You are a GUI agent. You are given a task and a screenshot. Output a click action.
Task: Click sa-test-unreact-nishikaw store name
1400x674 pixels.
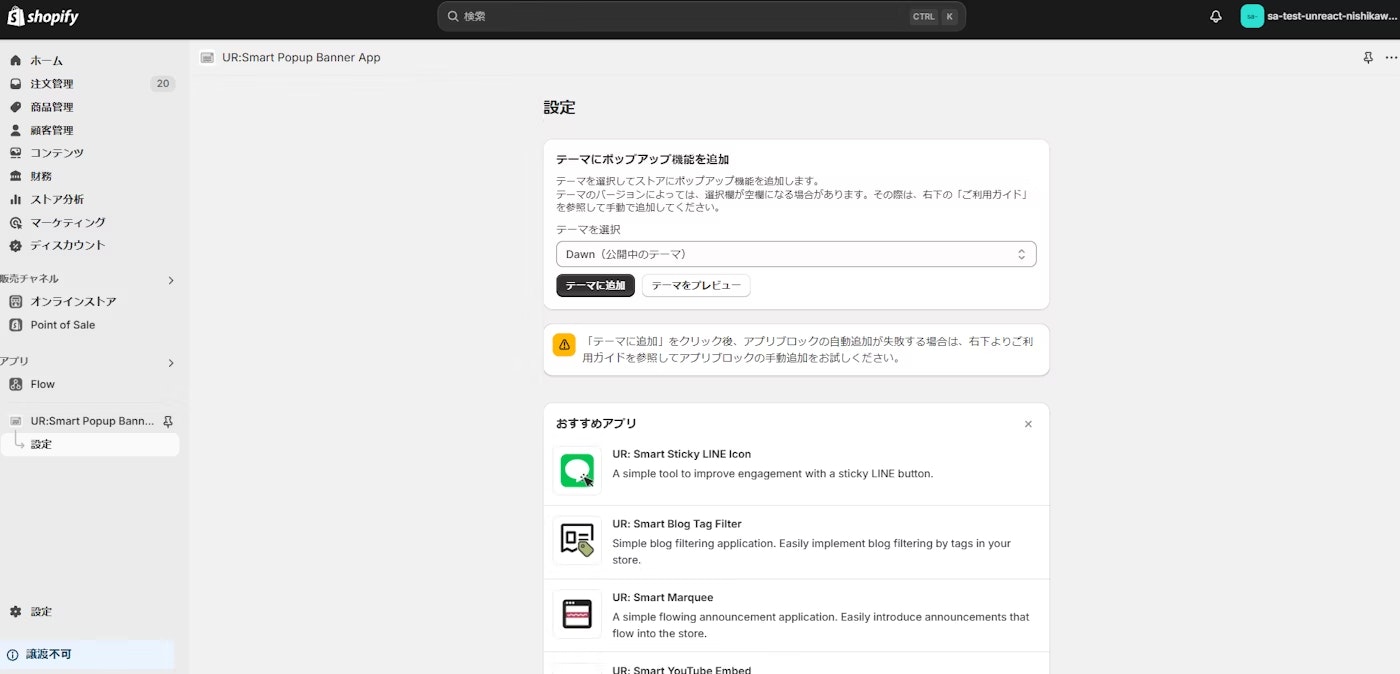click(x=1330, y=17)
